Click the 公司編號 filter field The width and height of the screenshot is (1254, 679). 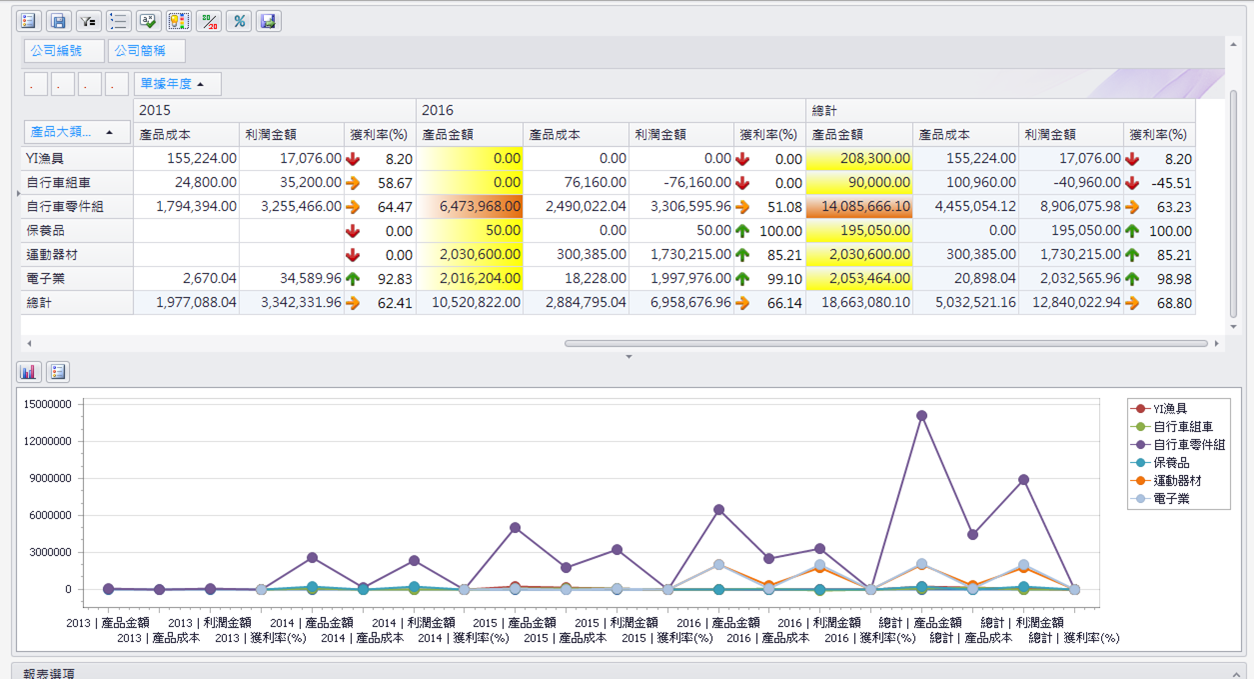tap(64, 51)
